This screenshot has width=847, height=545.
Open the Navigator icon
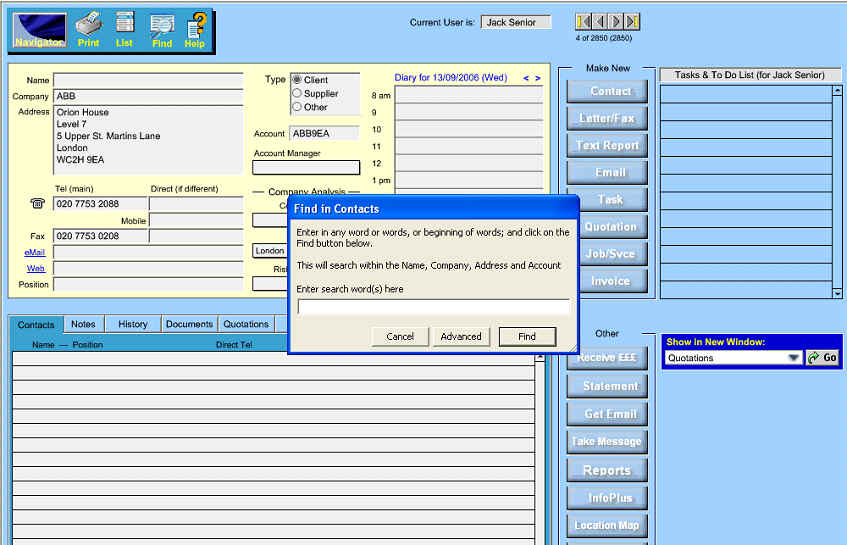click(39, 31)
